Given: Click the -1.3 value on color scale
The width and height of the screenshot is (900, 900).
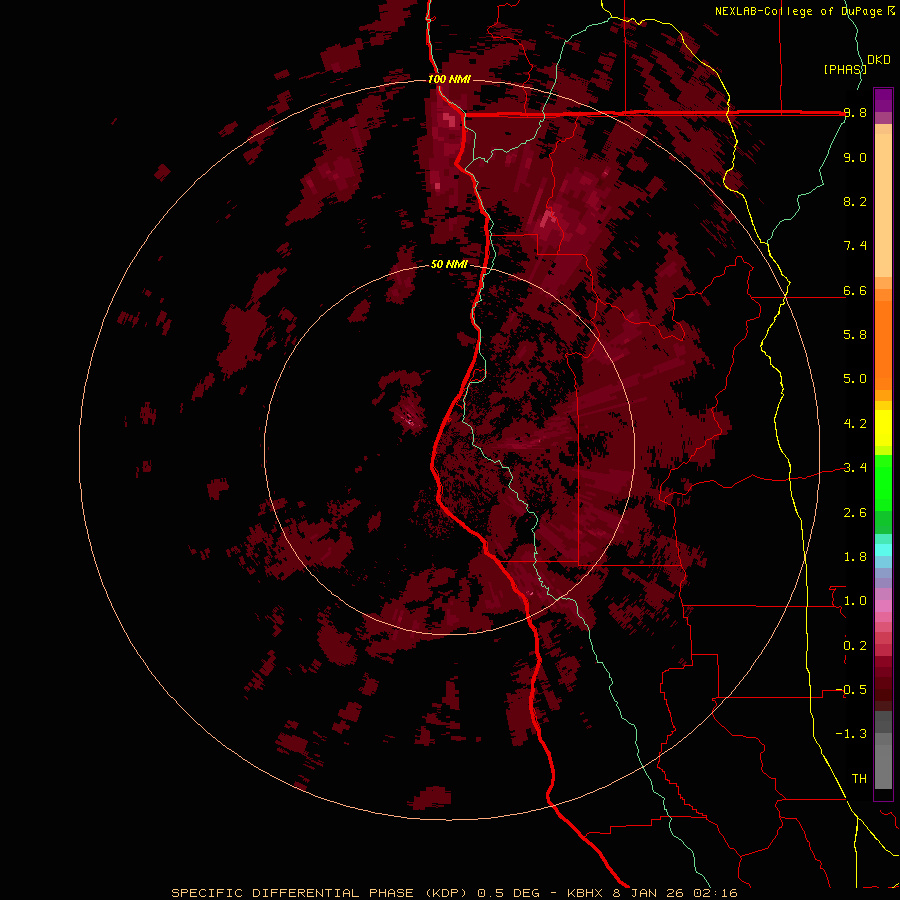Looking at the screenshot, I should (x=851, y=734).
